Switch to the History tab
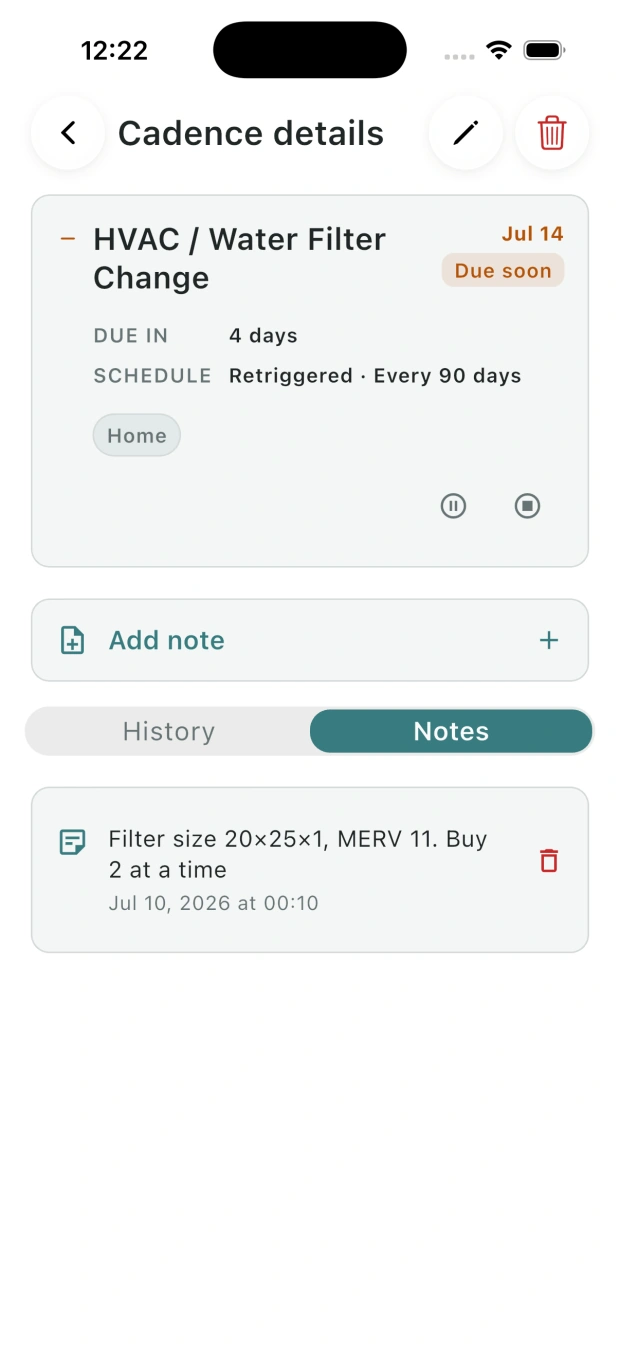This screenshot has height=1348, width=620. (x=168, y=731)
